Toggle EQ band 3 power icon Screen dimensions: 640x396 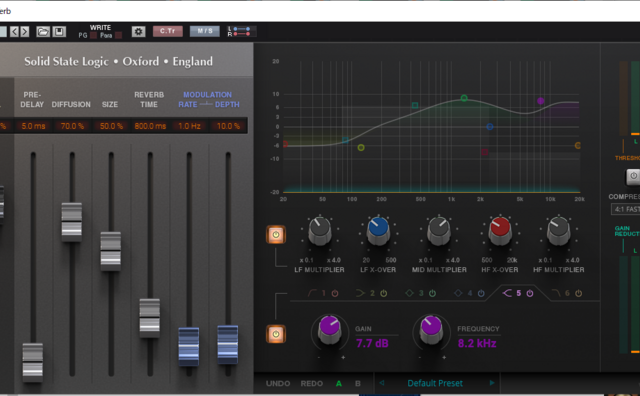432,293
